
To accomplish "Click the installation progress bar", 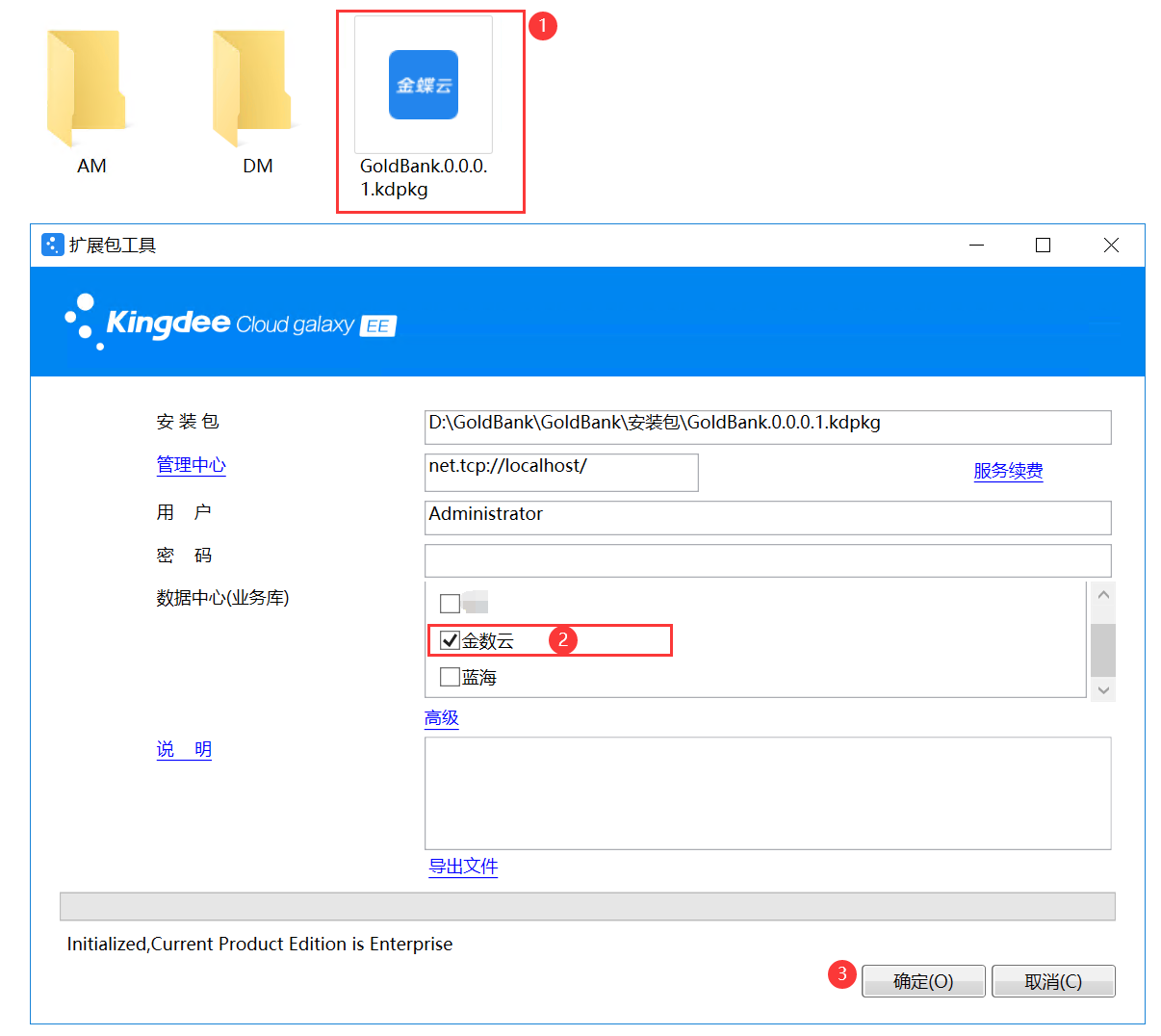I will tap(587, 906).
